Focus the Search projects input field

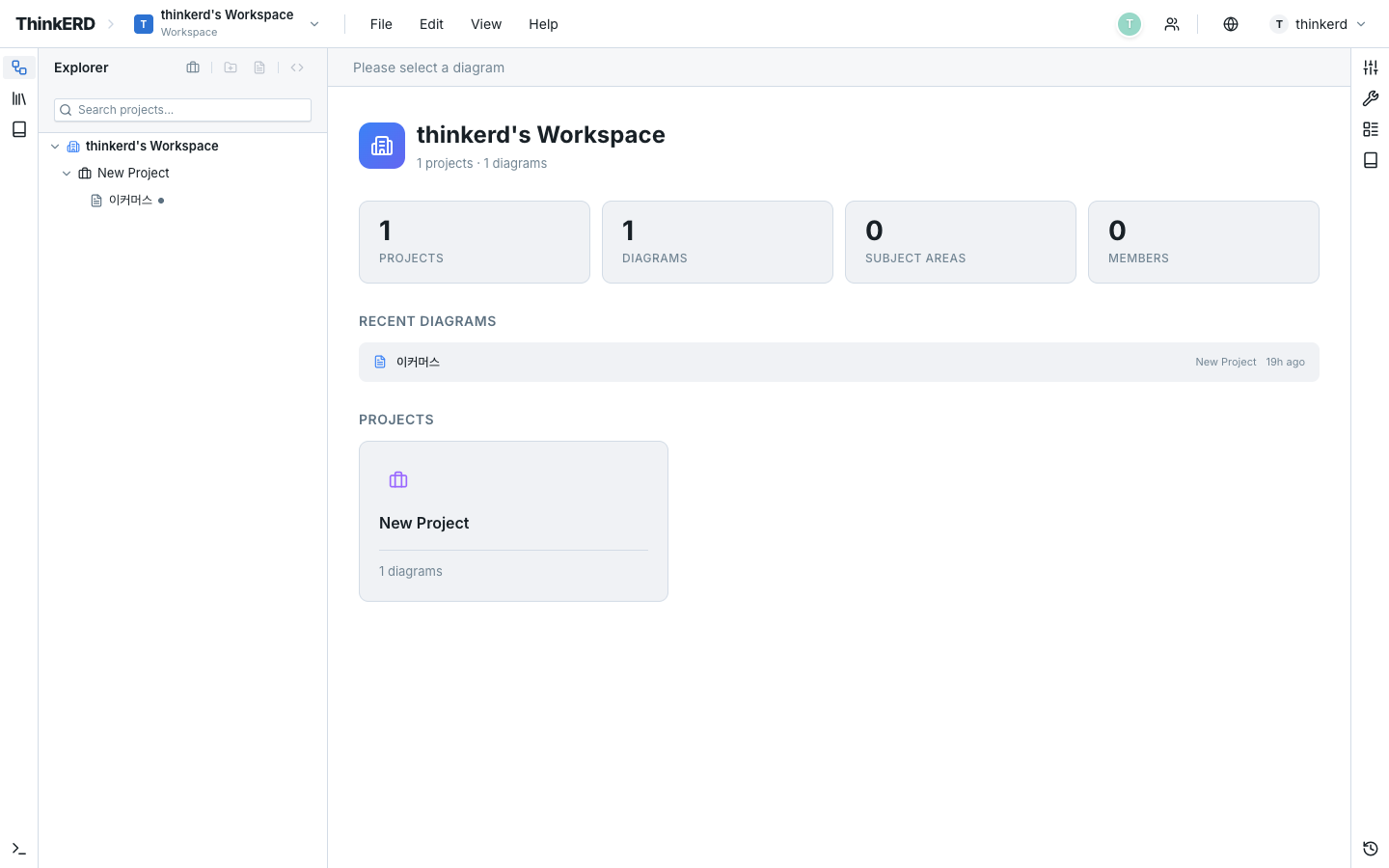tap(182, 110)
